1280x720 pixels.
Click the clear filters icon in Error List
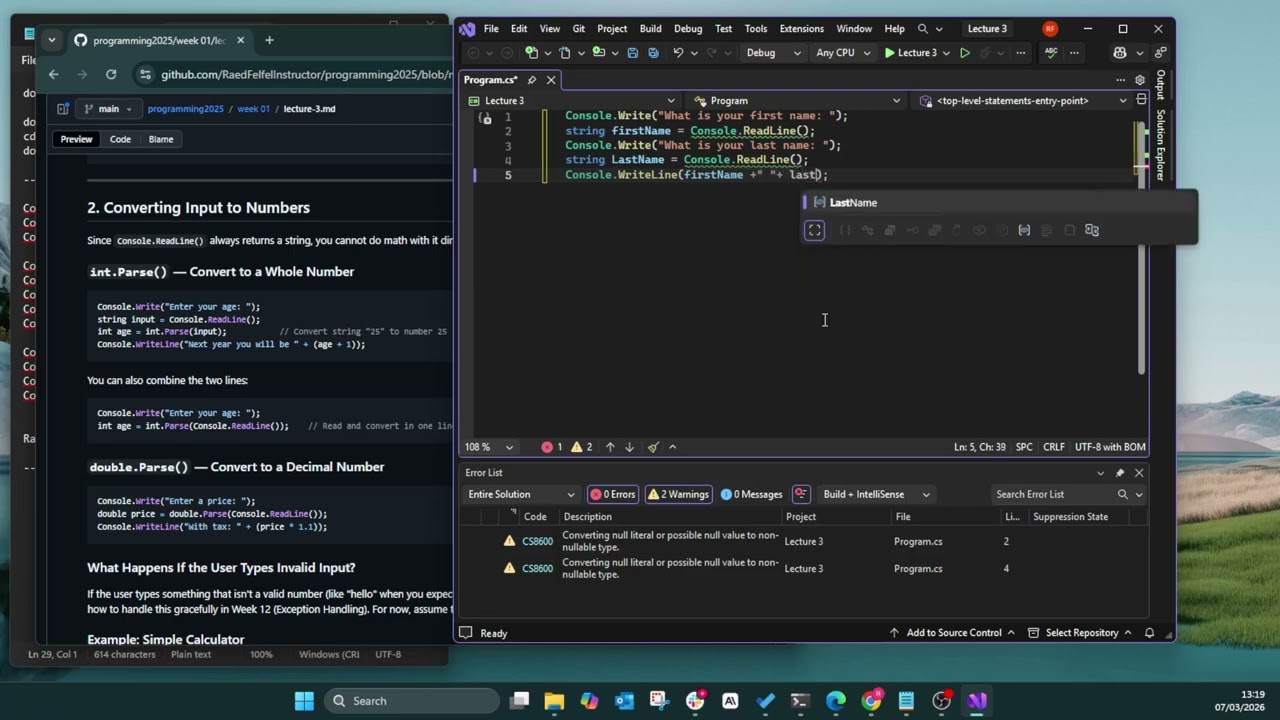click(801, 494)
